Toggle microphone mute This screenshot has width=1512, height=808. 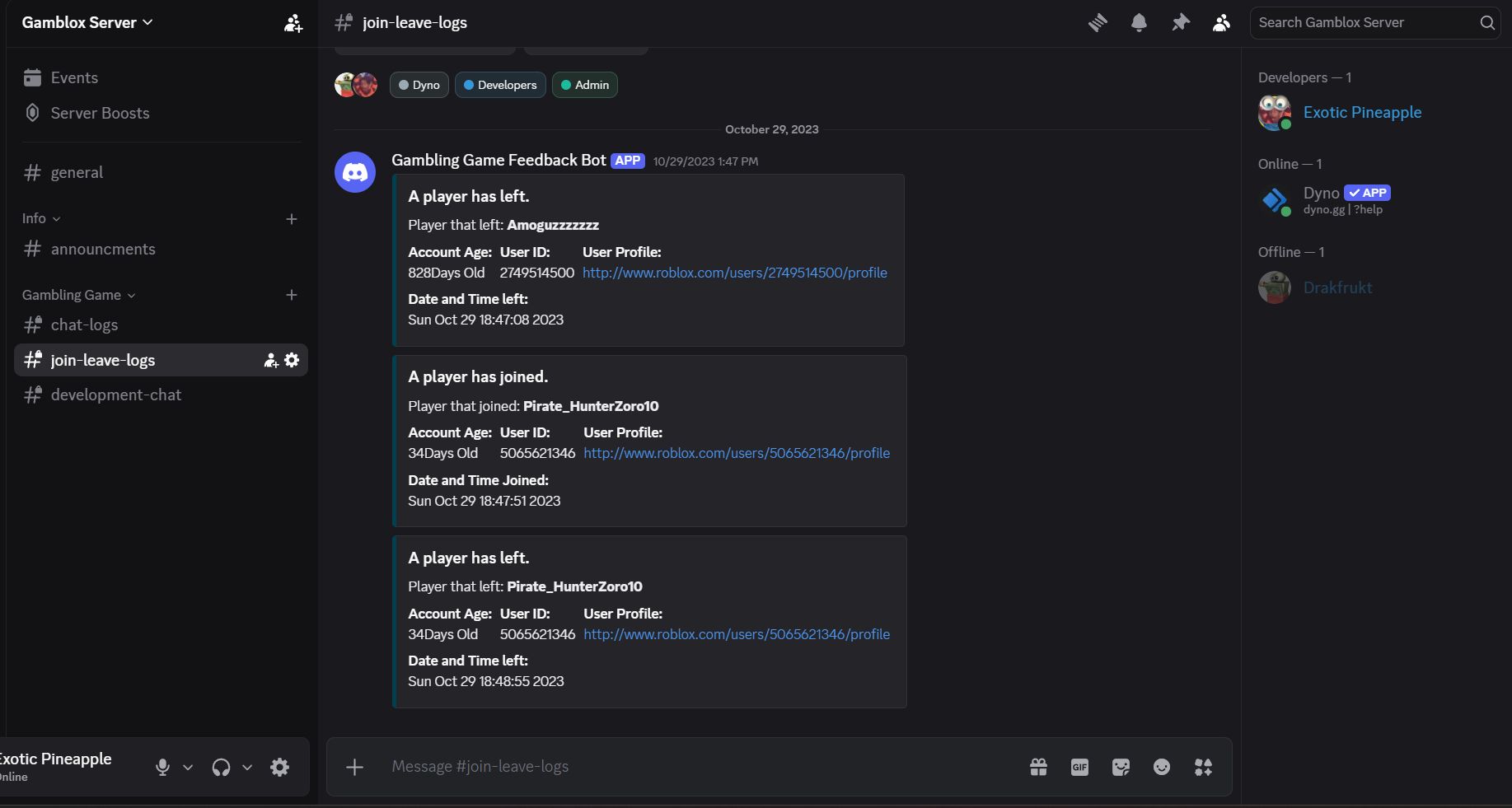pyautogui.click(x=162, y=767)
